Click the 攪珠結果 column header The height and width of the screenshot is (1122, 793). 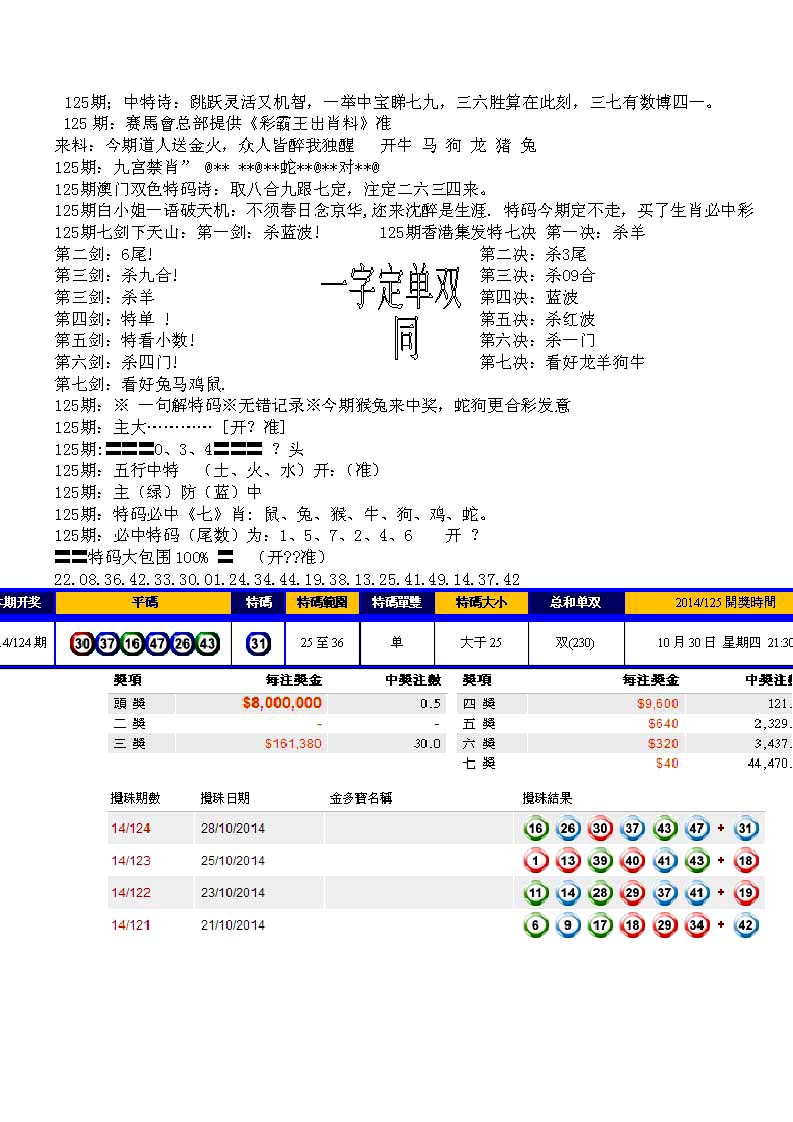pos(548,798)
